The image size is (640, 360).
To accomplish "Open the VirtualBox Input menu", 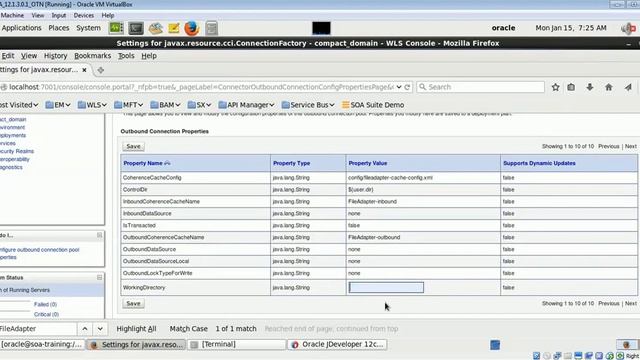I will (x=59, y=16).
